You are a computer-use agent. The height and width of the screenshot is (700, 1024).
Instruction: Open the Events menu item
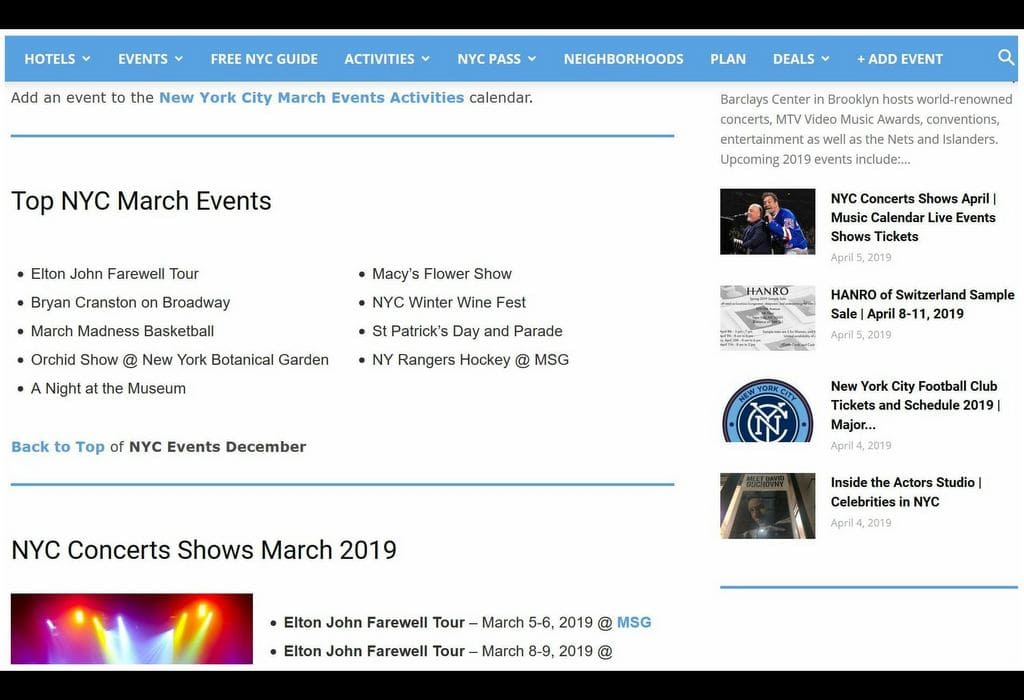143,59
